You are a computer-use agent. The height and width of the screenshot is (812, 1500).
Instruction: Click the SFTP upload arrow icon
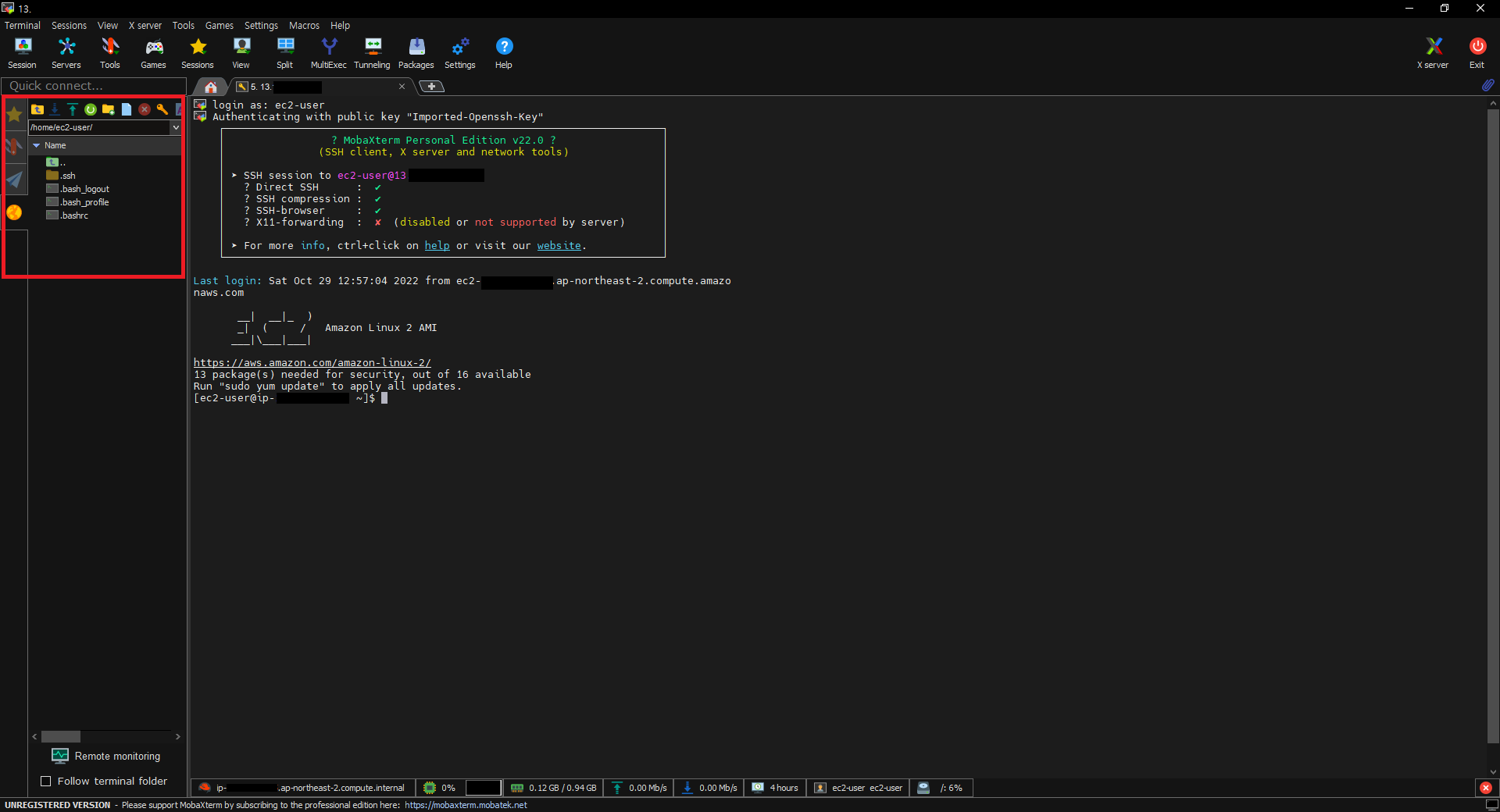click(x=73, y=109)
